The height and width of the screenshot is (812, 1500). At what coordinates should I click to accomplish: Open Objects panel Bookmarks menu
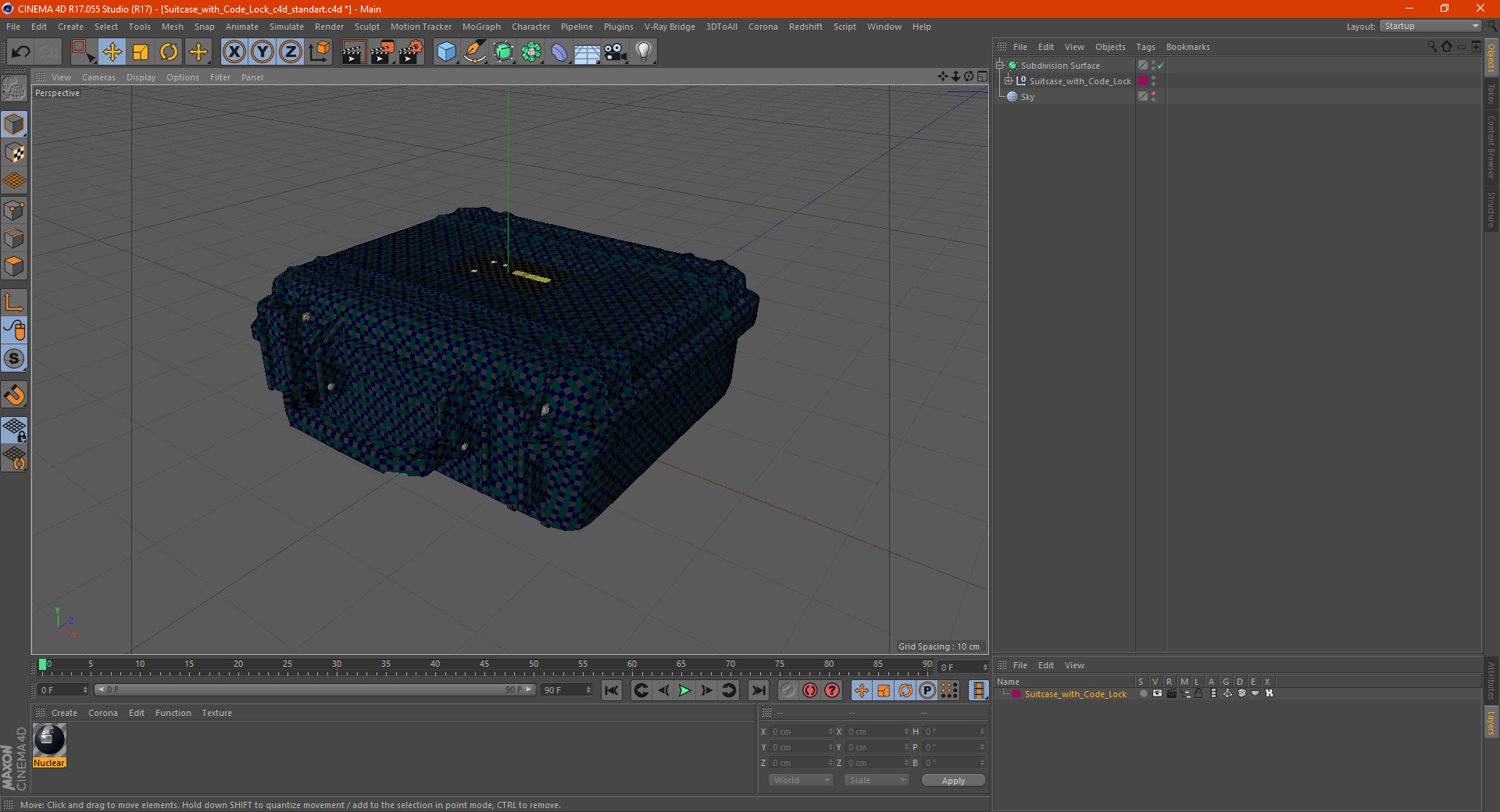click(x=1187, y=47)
